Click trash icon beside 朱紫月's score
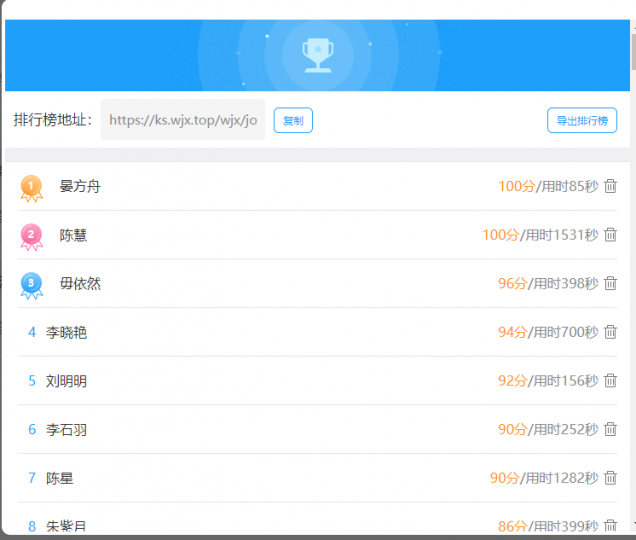The width and height of the screenshot is (636, 540). point(610,526)
